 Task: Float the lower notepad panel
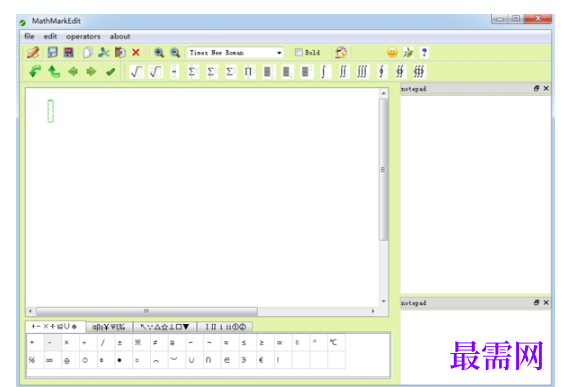[x=536, y=302]
